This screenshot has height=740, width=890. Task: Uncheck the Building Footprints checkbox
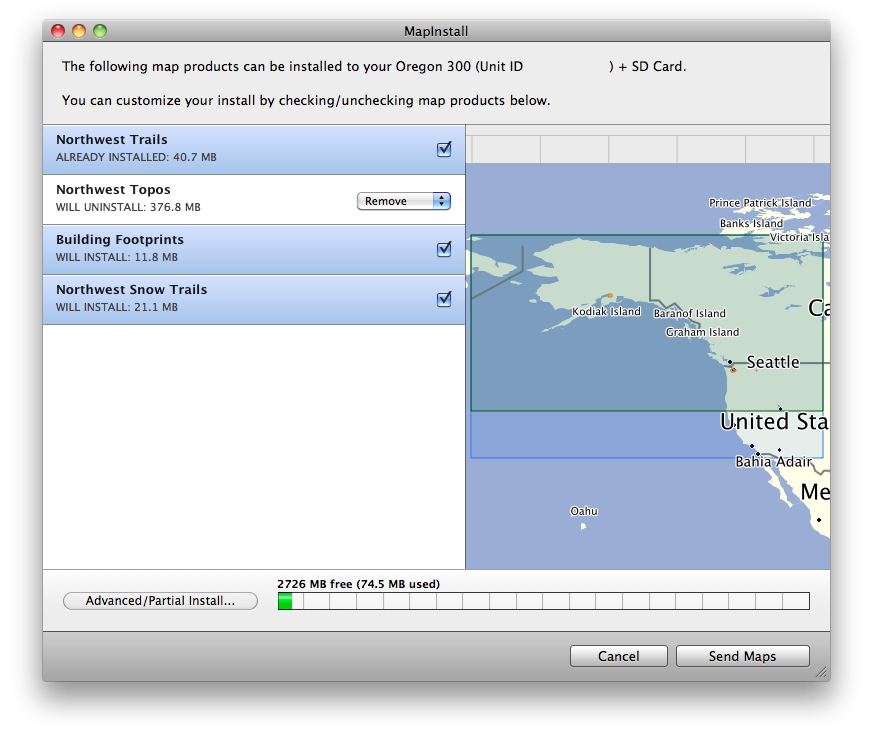444,249
